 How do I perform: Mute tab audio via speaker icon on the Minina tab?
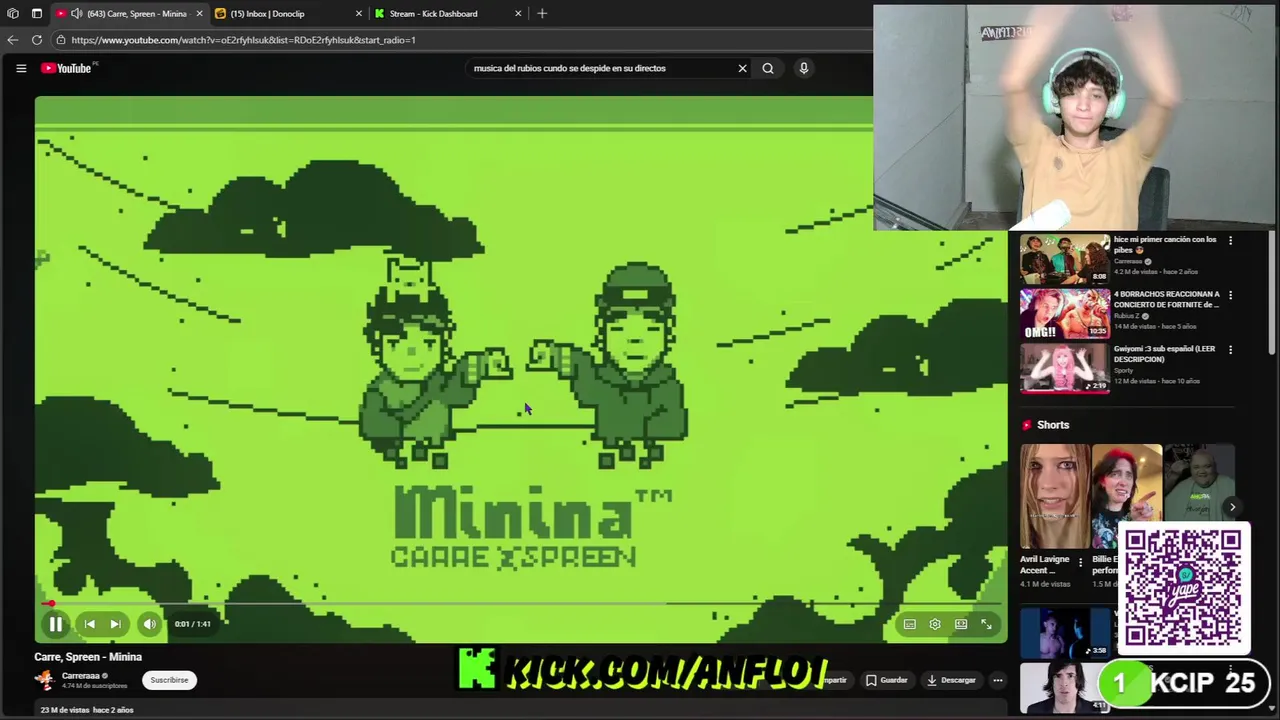[76, 14]
